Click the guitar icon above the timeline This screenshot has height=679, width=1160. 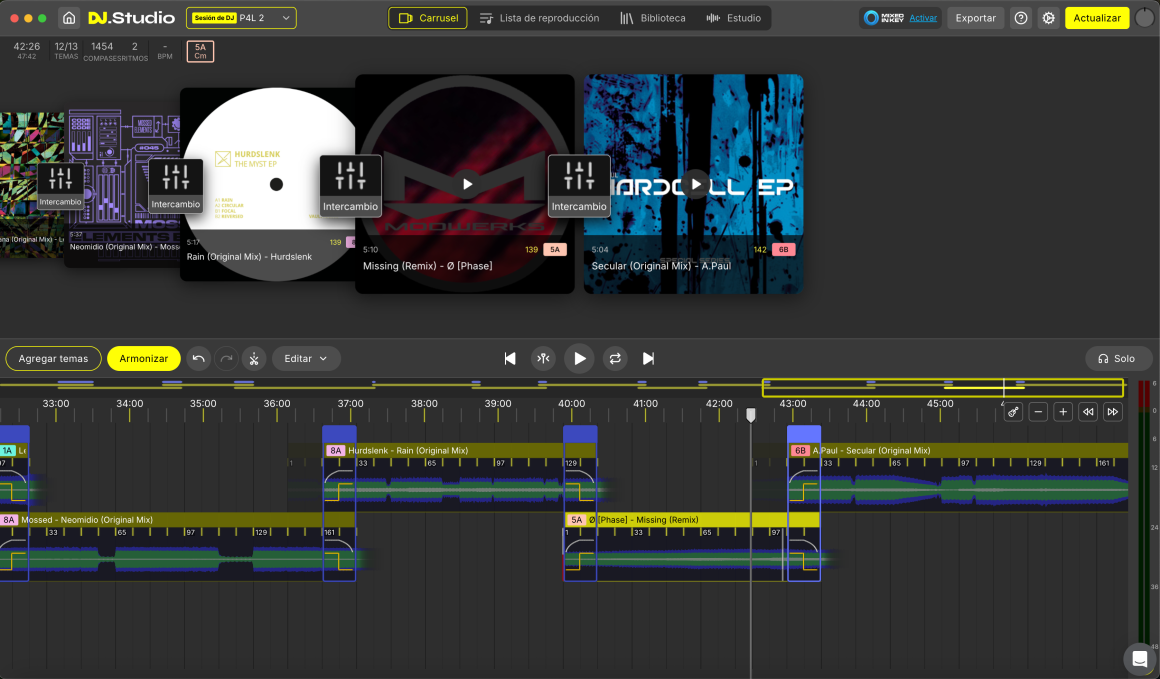1013,412
